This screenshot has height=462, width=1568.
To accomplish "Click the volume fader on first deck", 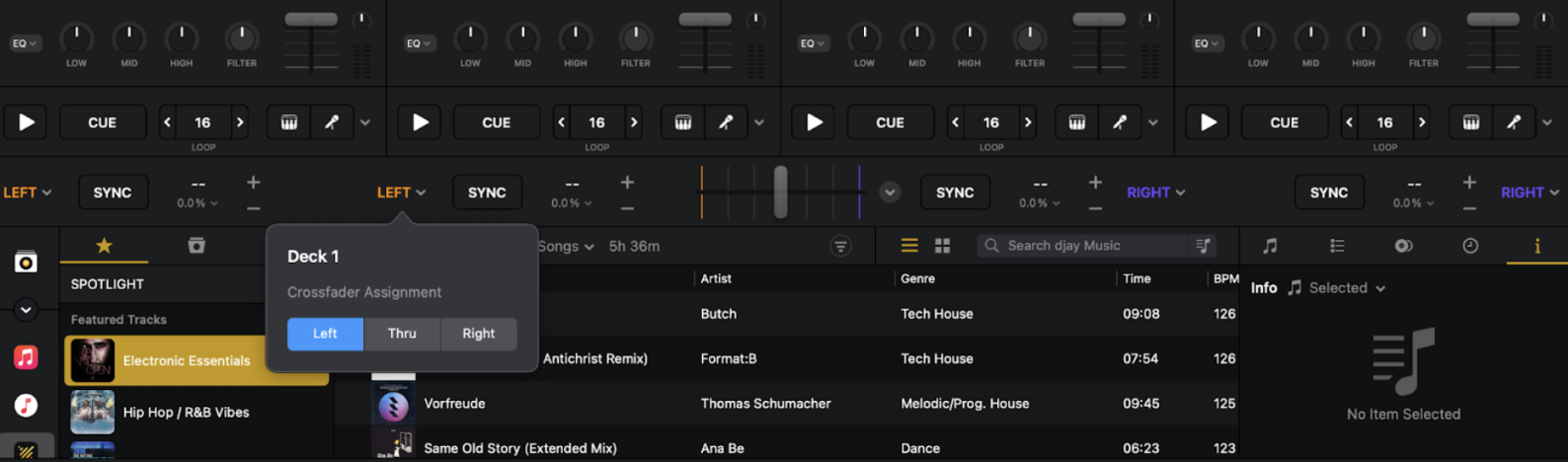I will coord(311,20).
